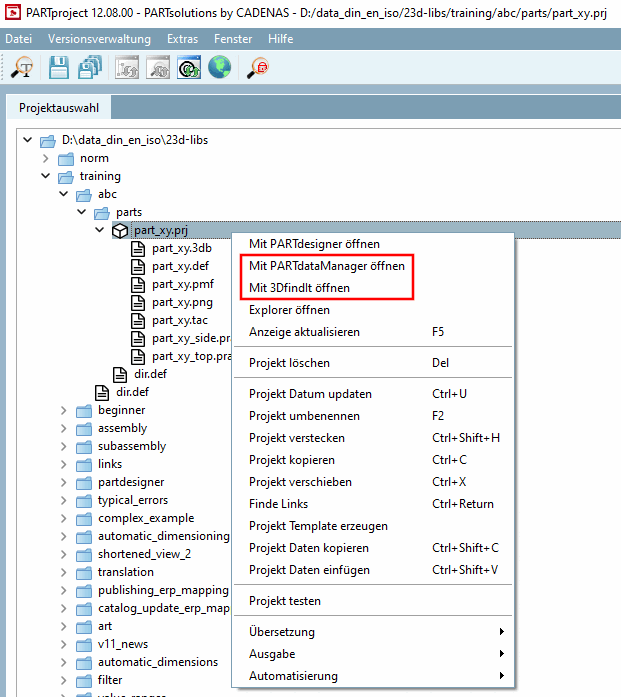The height and width of the screenshot is (697, 621).
Task: Click the open folder icon beside training
Action: point(66,177)
